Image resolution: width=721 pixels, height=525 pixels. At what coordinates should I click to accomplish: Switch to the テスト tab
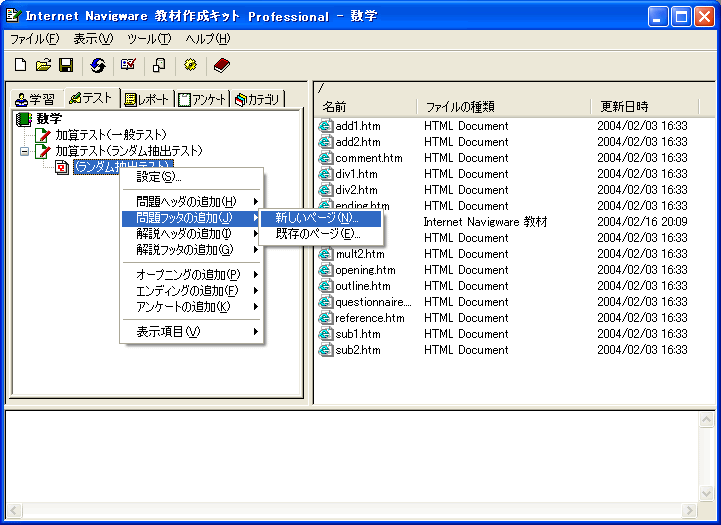[91, 98]
